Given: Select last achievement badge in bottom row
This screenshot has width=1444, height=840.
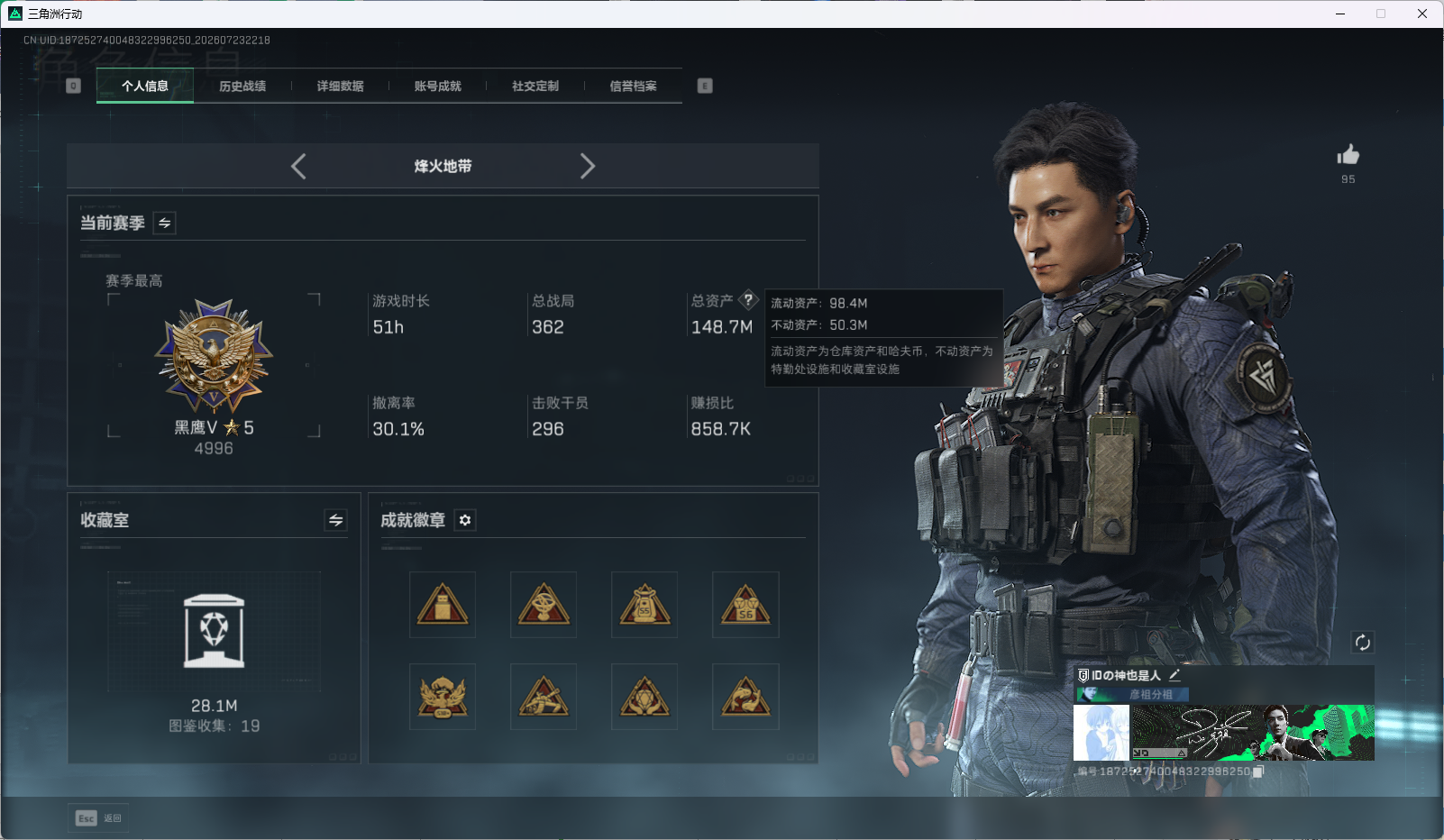Looking at the screenshot, I should 745,697.
